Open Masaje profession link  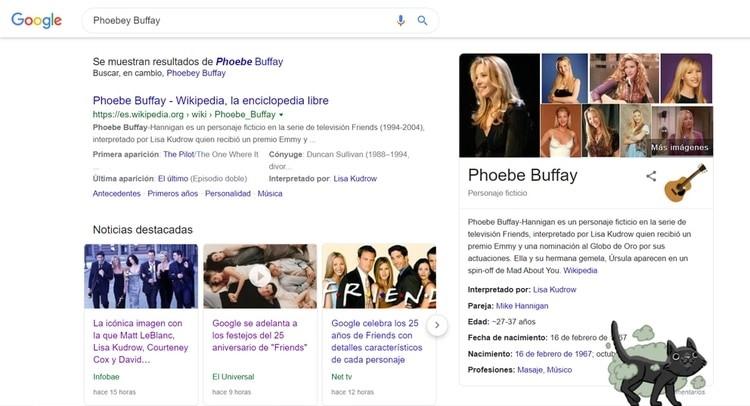pos(529,370)
